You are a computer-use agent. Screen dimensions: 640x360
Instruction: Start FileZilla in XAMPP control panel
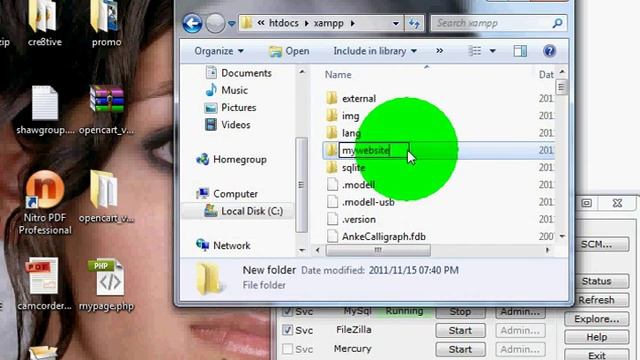[460, 330]
